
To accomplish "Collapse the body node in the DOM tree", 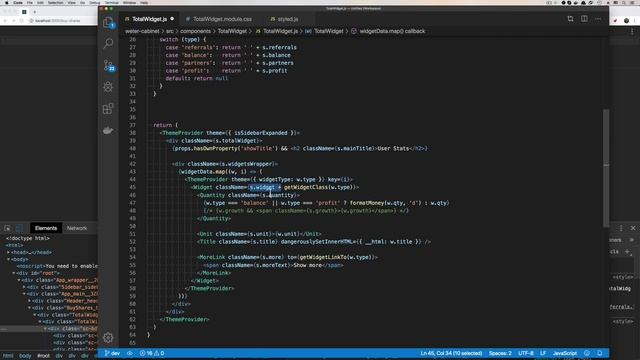I will tap(9, 259).
